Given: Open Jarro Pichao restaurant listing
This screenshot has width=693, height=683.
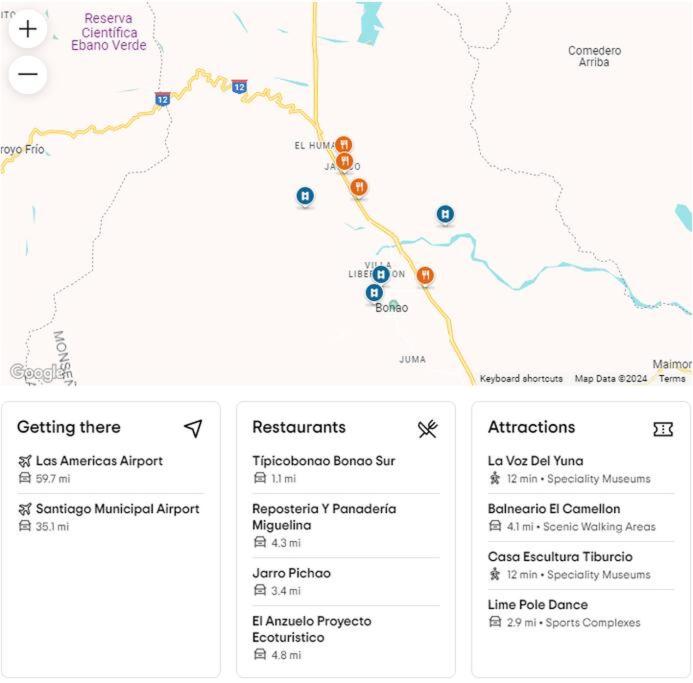Looking at the screenshot, I should click(x=291, y=573).
